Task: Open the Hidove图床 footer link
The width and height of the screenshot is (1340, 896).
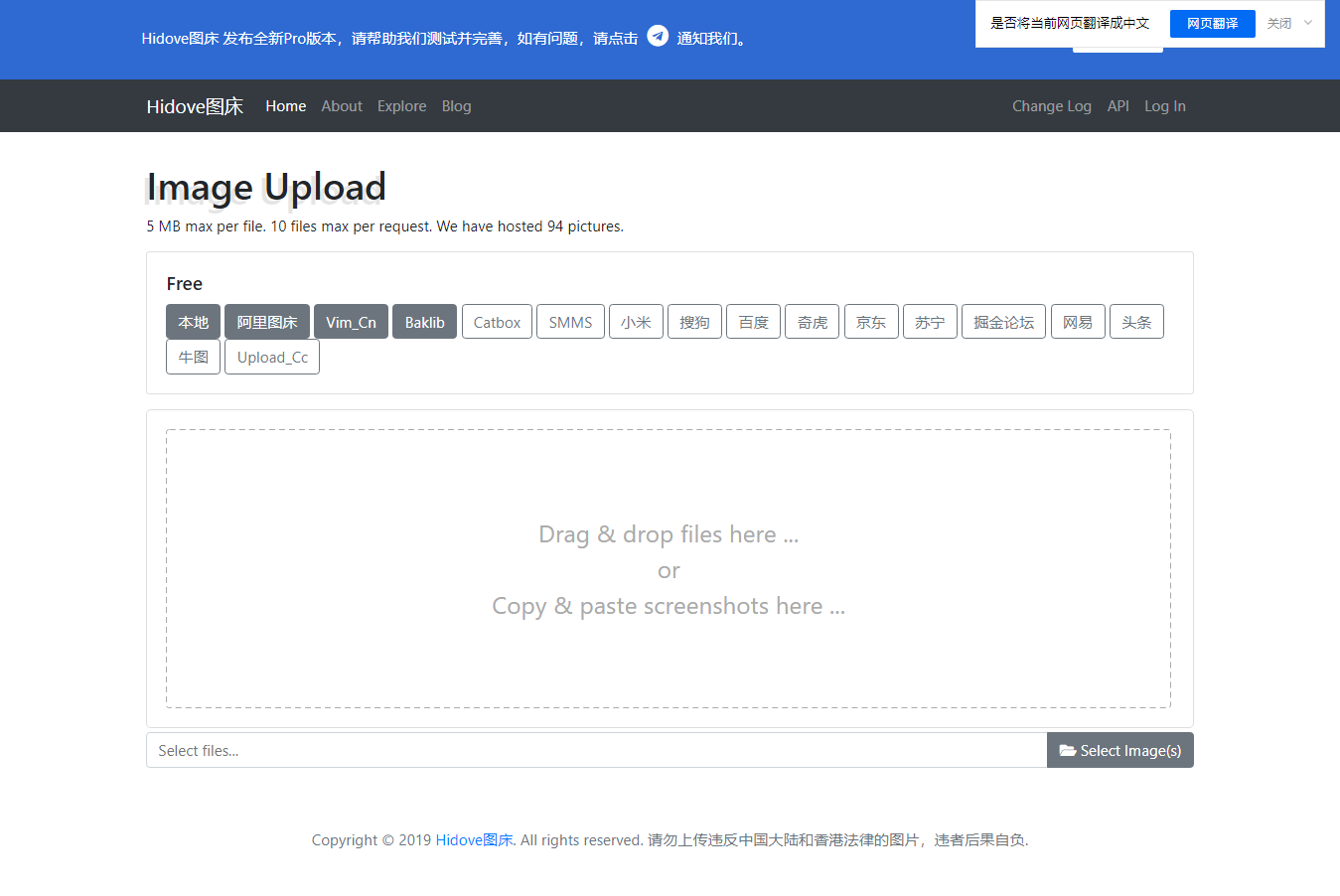Action: [x=474, y=840]
